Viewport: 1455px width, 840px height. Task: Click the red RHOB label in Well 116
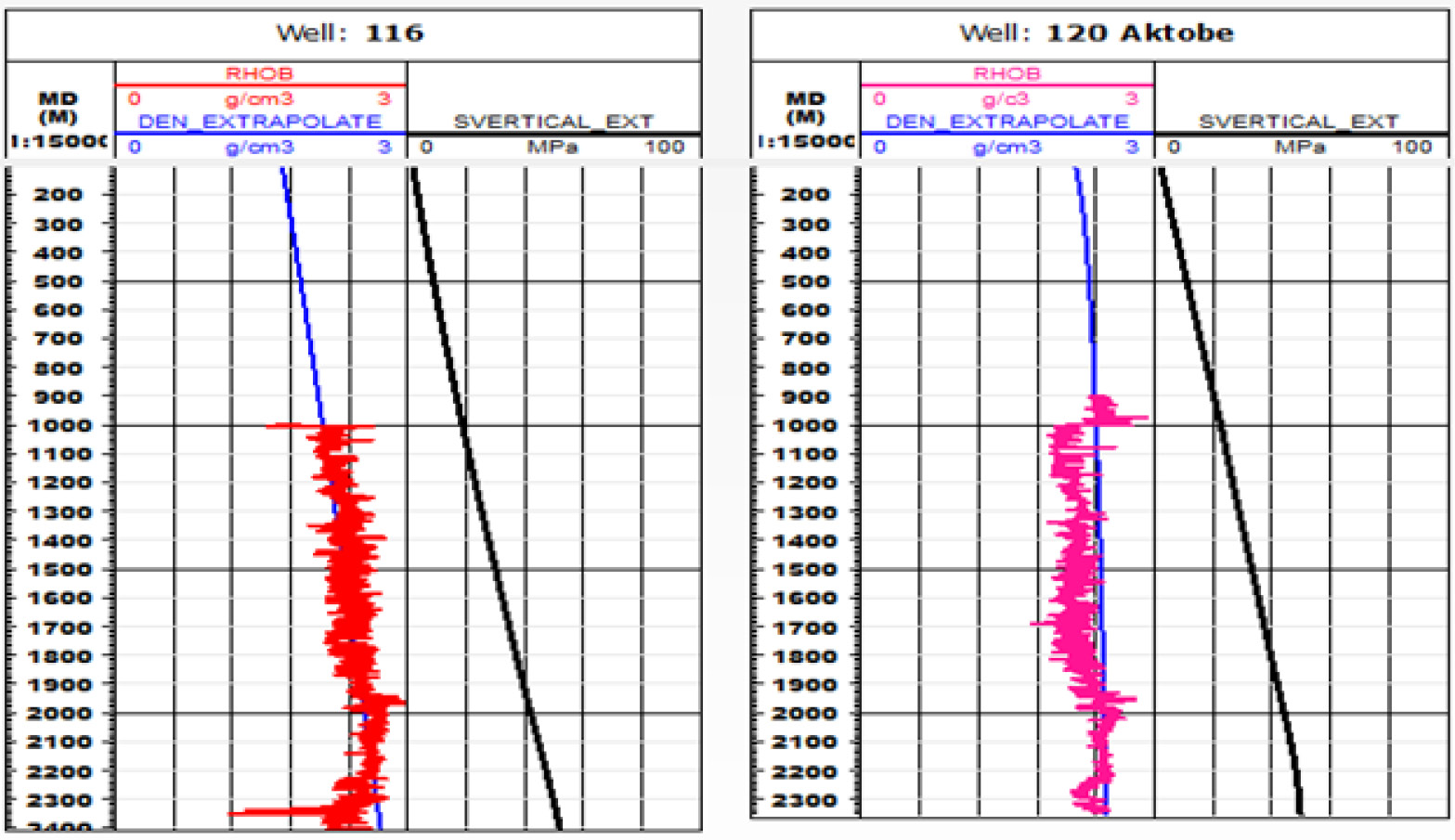(x=259, y=73)
